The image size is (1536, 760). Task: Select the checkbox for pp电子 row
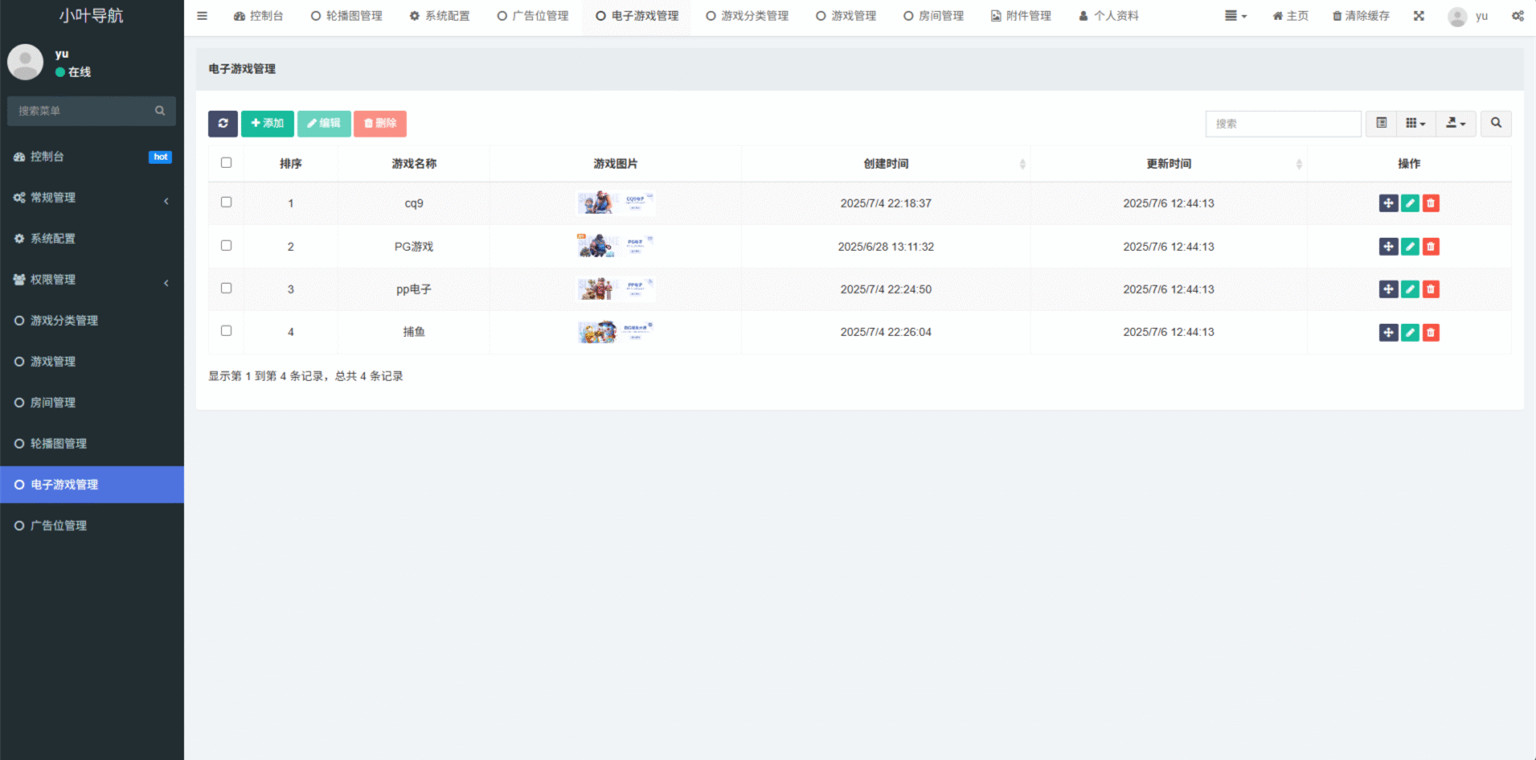click(226, 288)
